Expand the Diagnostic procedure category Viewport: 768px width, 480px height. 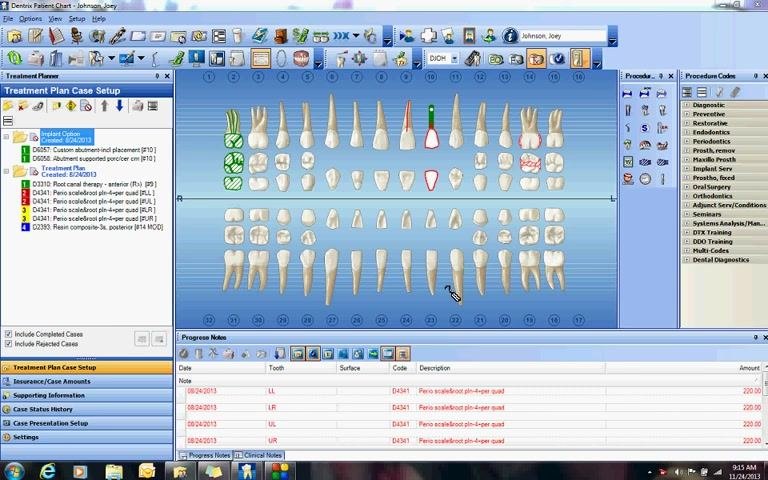click(687, 105)
